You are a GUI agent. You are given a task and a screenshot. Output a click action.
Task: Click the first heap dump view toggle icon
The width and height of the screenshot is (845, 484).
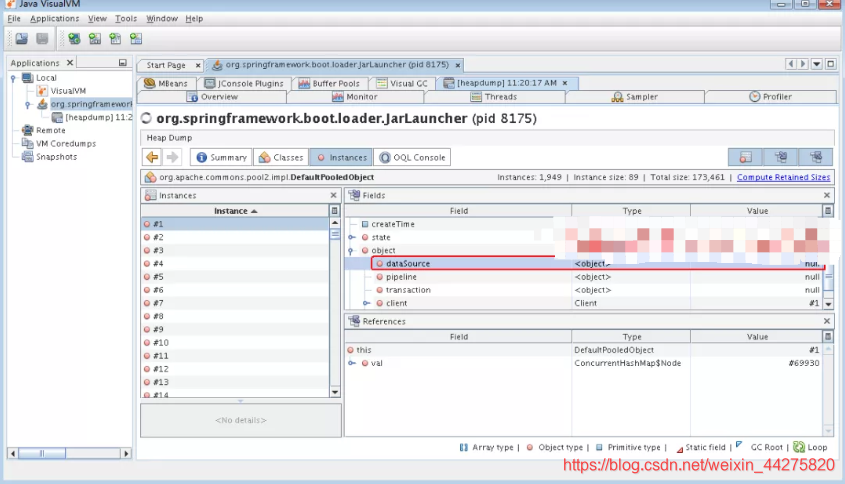pyautogui.click(x=745, y=157)
